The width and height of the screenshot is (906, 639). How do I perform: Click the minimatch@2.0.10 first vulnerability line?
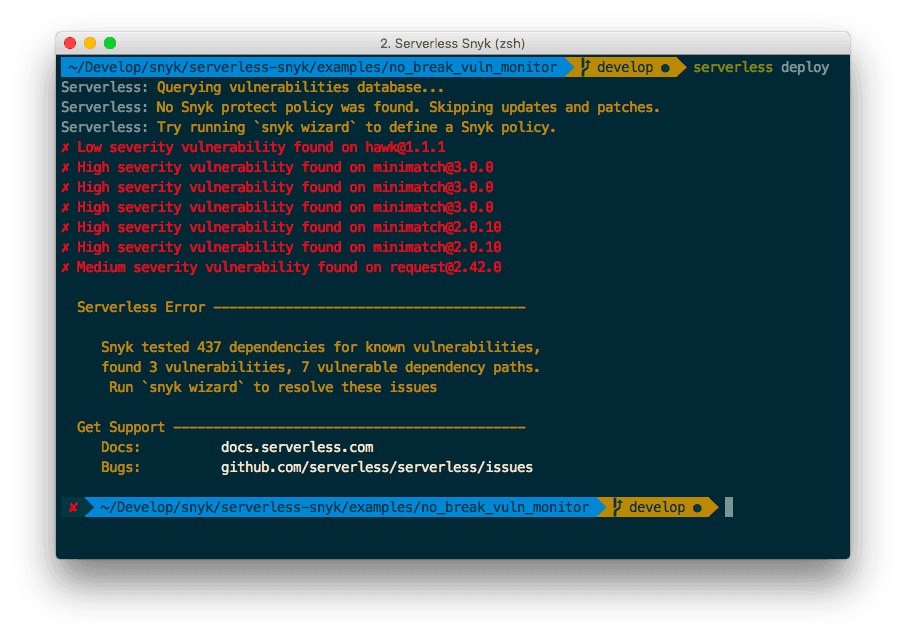281,228
